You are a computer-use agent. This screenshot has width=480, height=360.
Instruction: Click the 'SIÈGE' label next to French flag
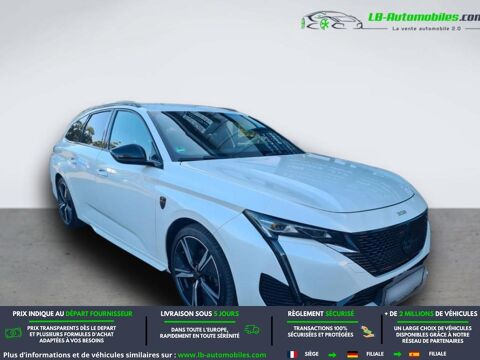coord(312,354)
